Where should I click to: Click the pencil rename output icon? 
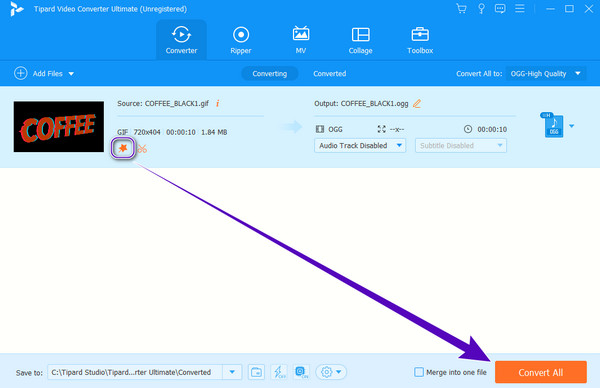click(417, 104)
